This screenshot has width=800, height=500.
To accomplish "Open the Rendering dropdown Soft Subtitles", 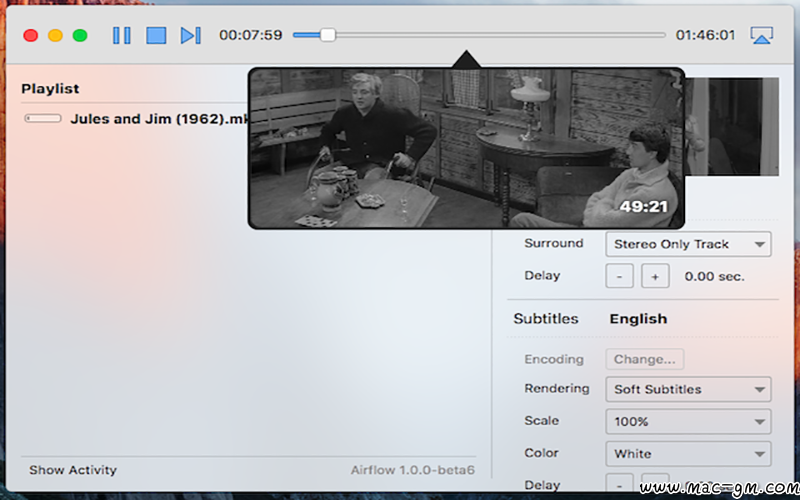I will (688, 389).
